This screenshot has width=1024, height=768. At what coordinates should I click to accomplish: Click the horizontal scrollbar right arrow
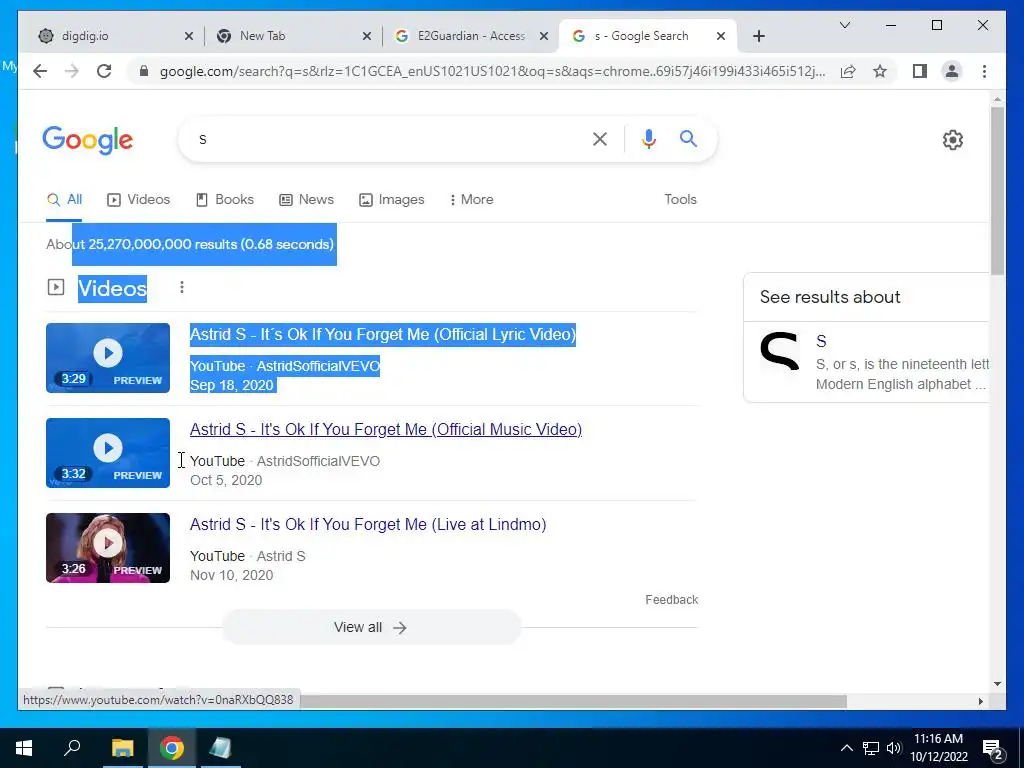pos(980,701)
